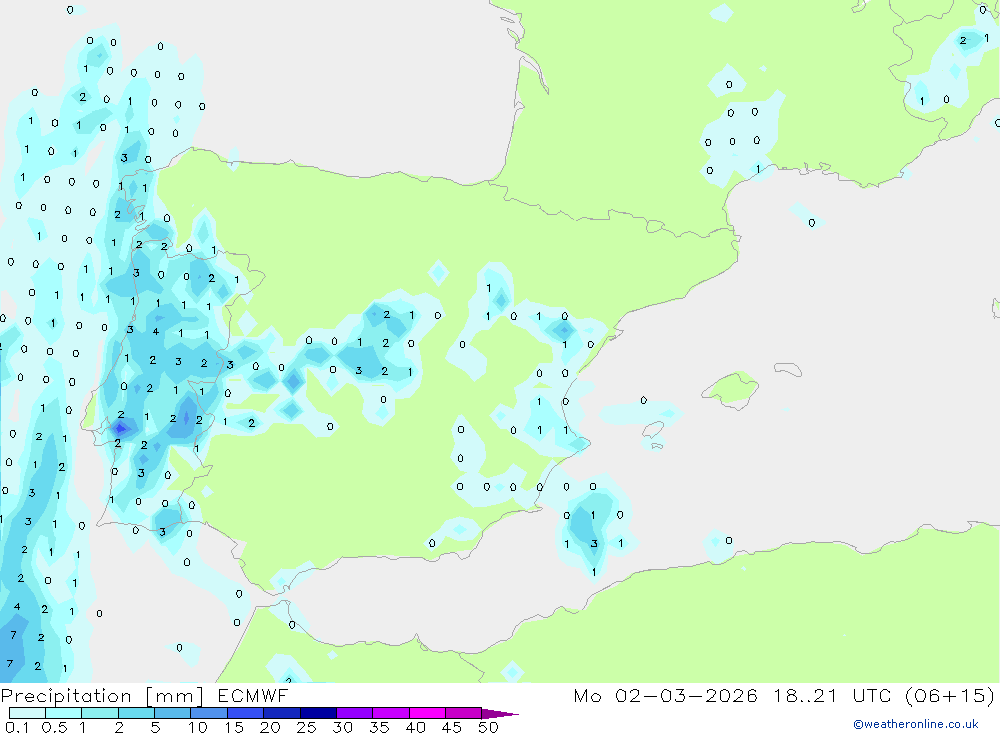Select the ECMWF model label
Image resolution: width=1000 pixels, height=733 pixels.
pos(250,696)
